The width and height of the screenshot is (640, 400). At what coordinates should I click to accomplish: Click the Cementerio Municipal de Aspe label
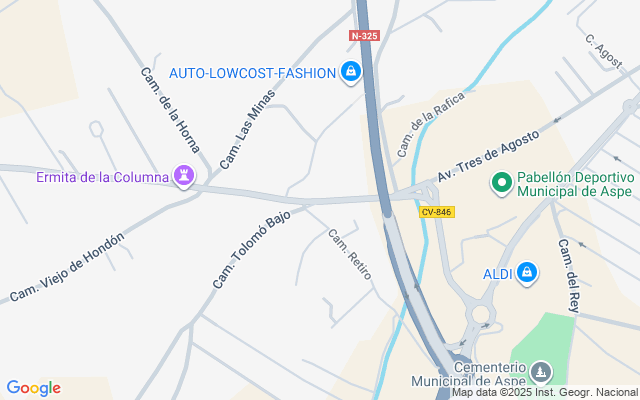[x=469, y=374]
